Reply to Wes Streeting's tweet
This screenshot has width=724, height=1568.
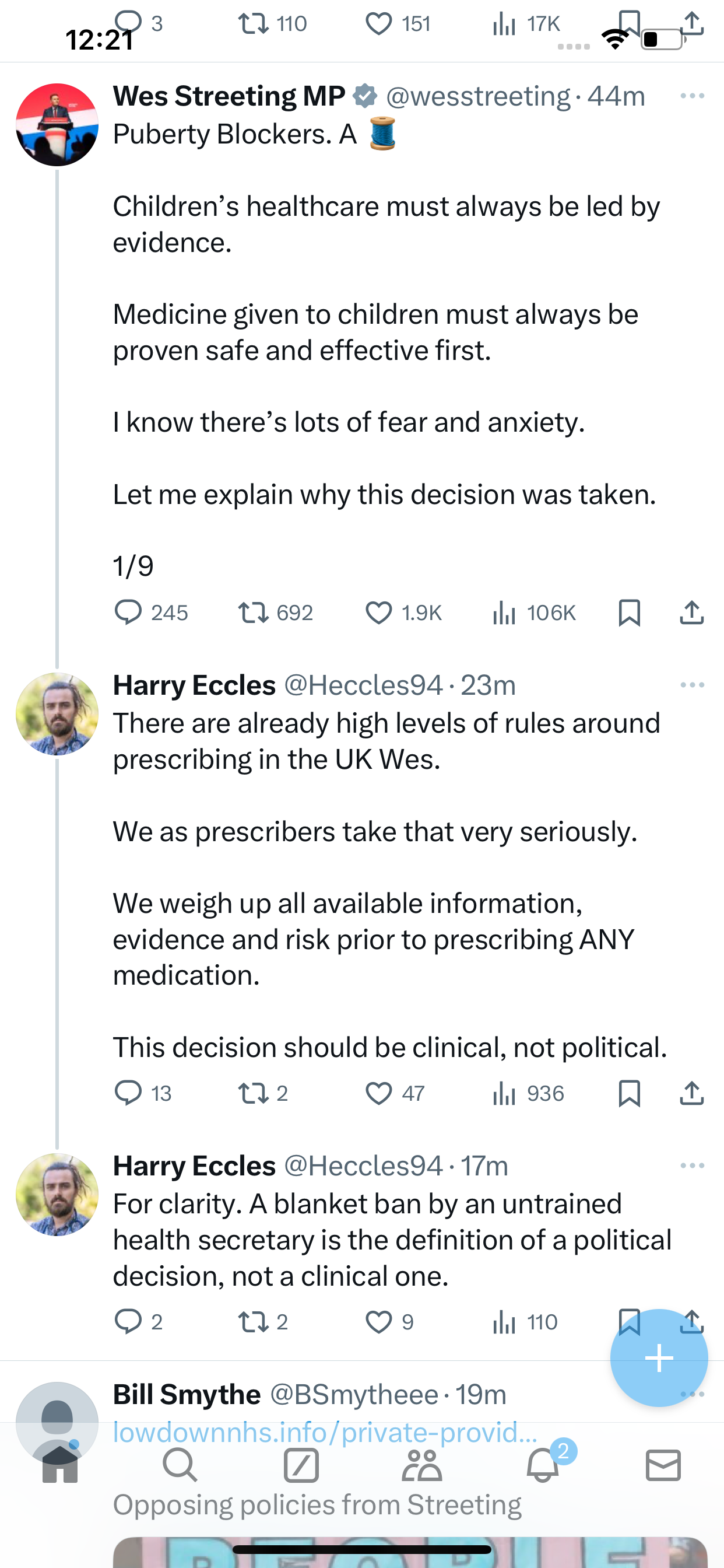(128, 612)
